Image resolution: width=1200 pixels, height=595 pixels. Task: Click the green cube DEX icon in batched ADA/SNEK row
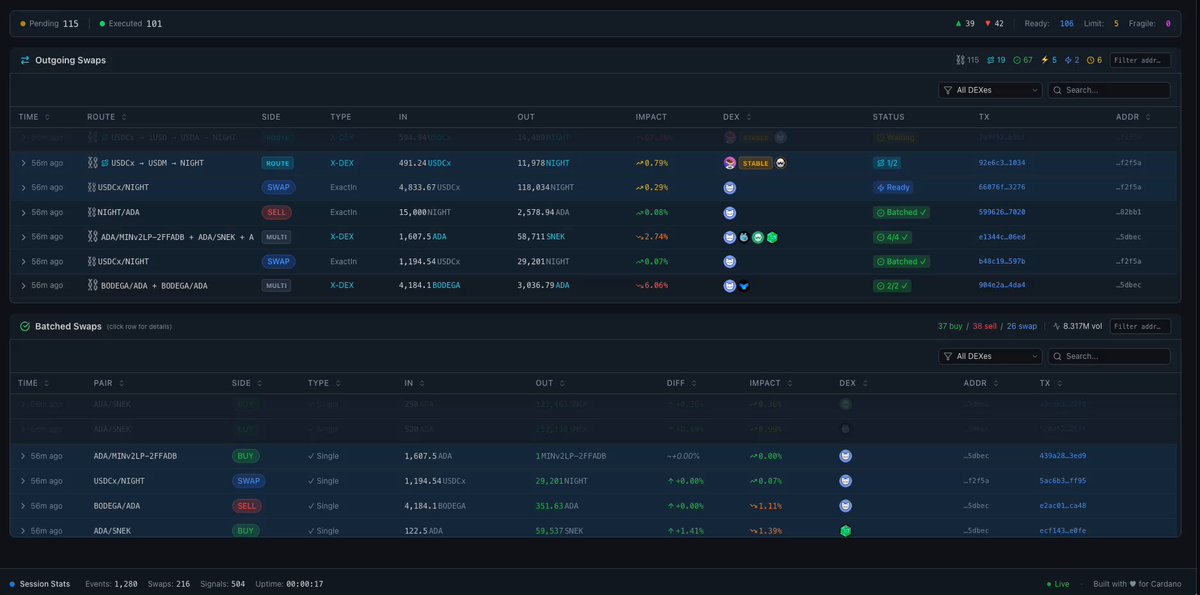pyautogui.click(x=845, y=531)
